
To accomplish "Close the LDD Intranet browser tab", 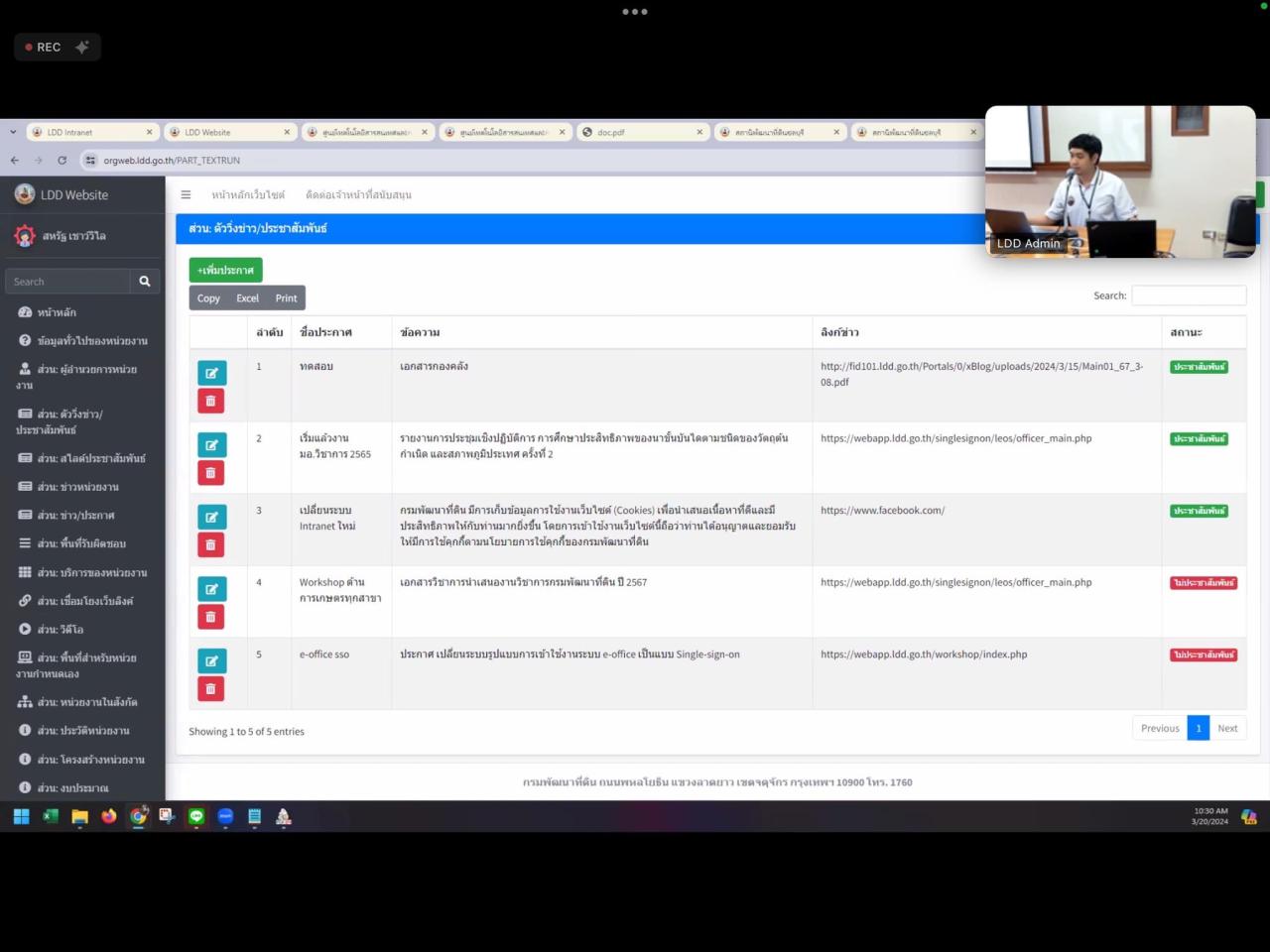I will pyautogui.click(x=150, y=132).
